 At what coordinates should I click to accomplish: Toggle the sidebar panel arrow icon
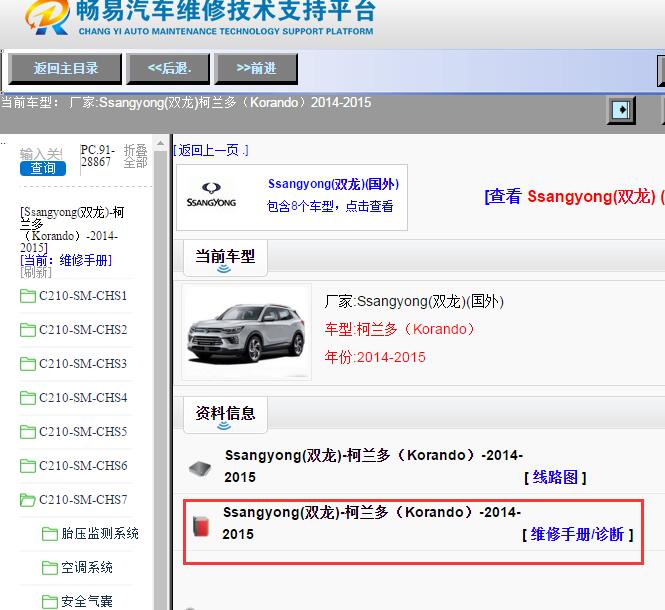click(x=621, y=110)
